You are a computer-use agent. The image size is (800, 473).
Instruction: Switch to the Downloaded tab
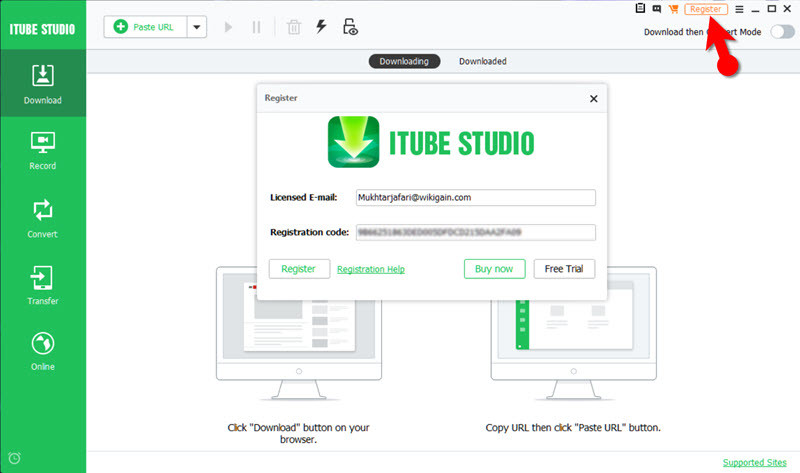pyautogui.click(x=482, y=61)
